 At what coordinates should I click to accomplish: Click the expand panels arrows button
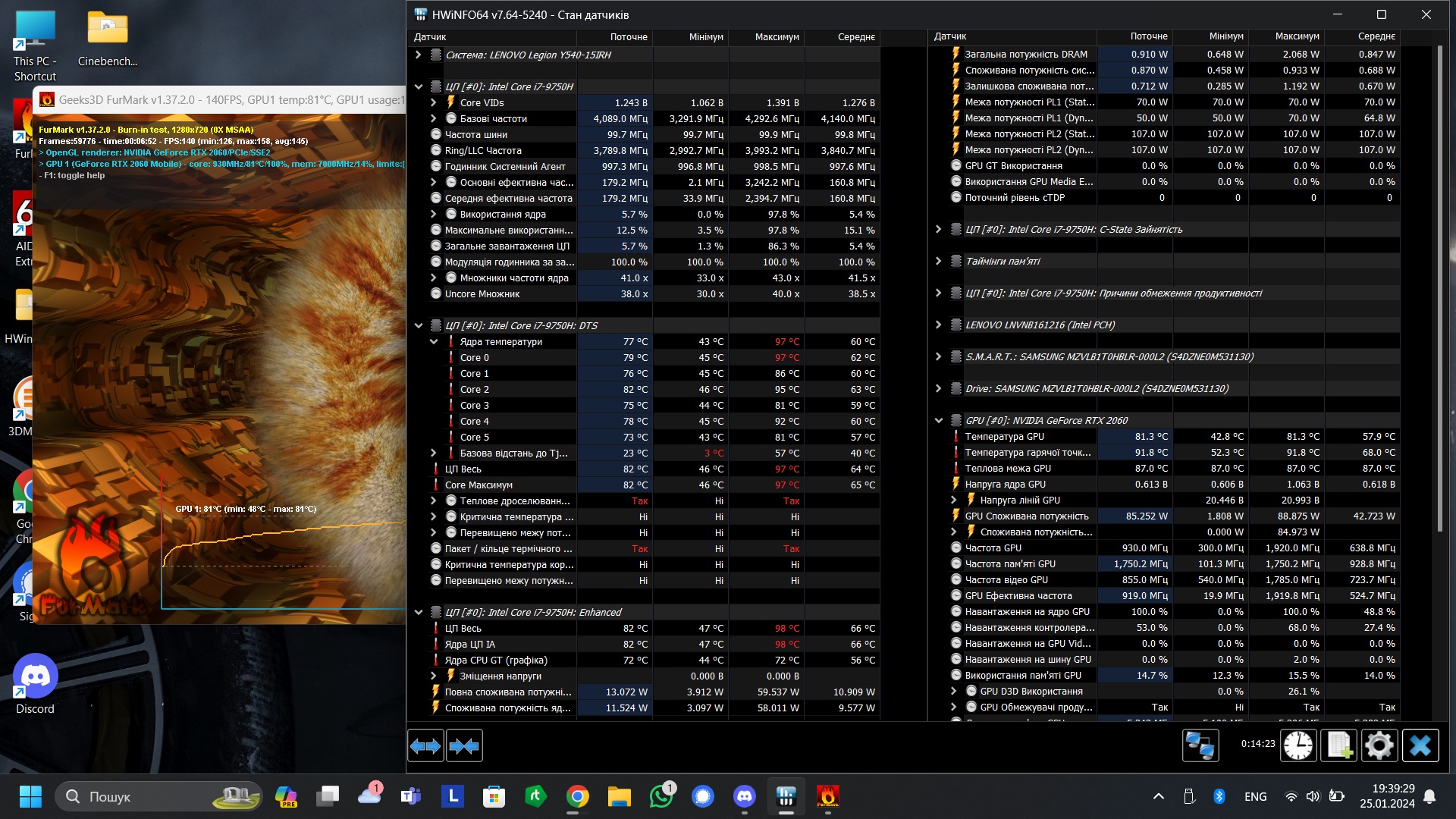click(x=425, y=746)
